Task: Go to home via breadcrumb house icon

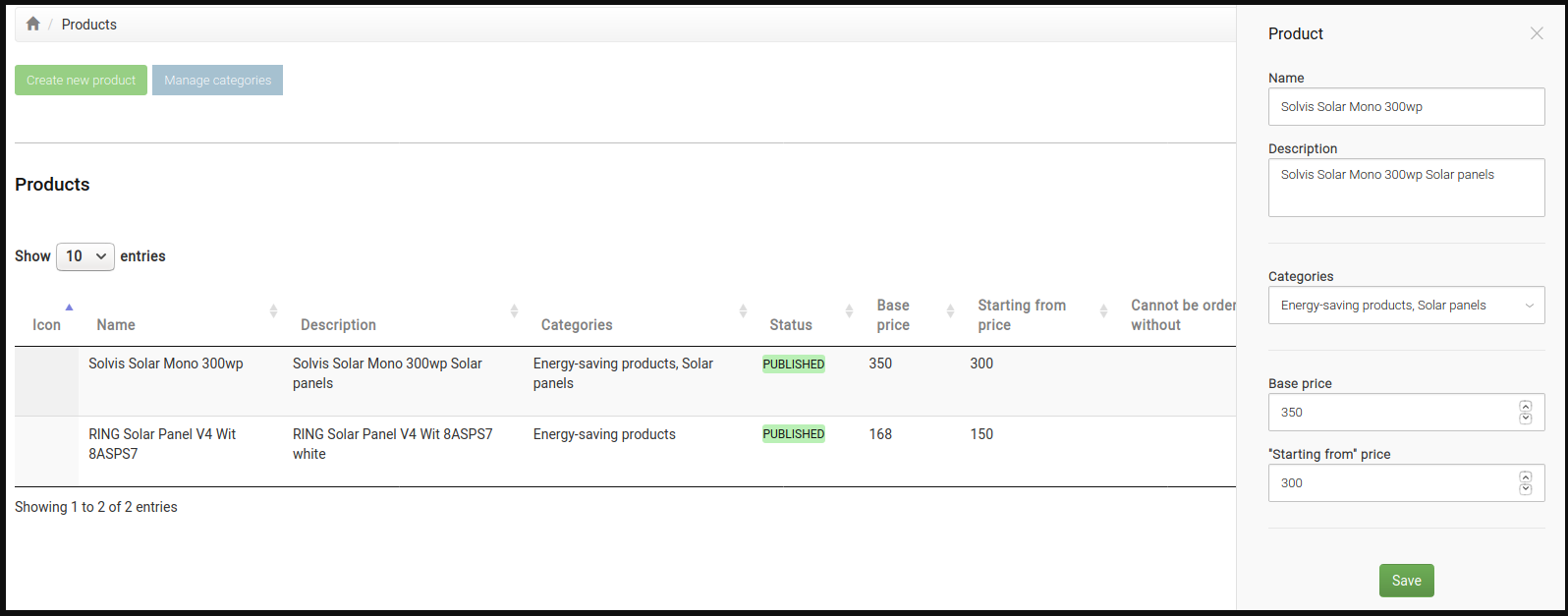Action: point(32,24)
